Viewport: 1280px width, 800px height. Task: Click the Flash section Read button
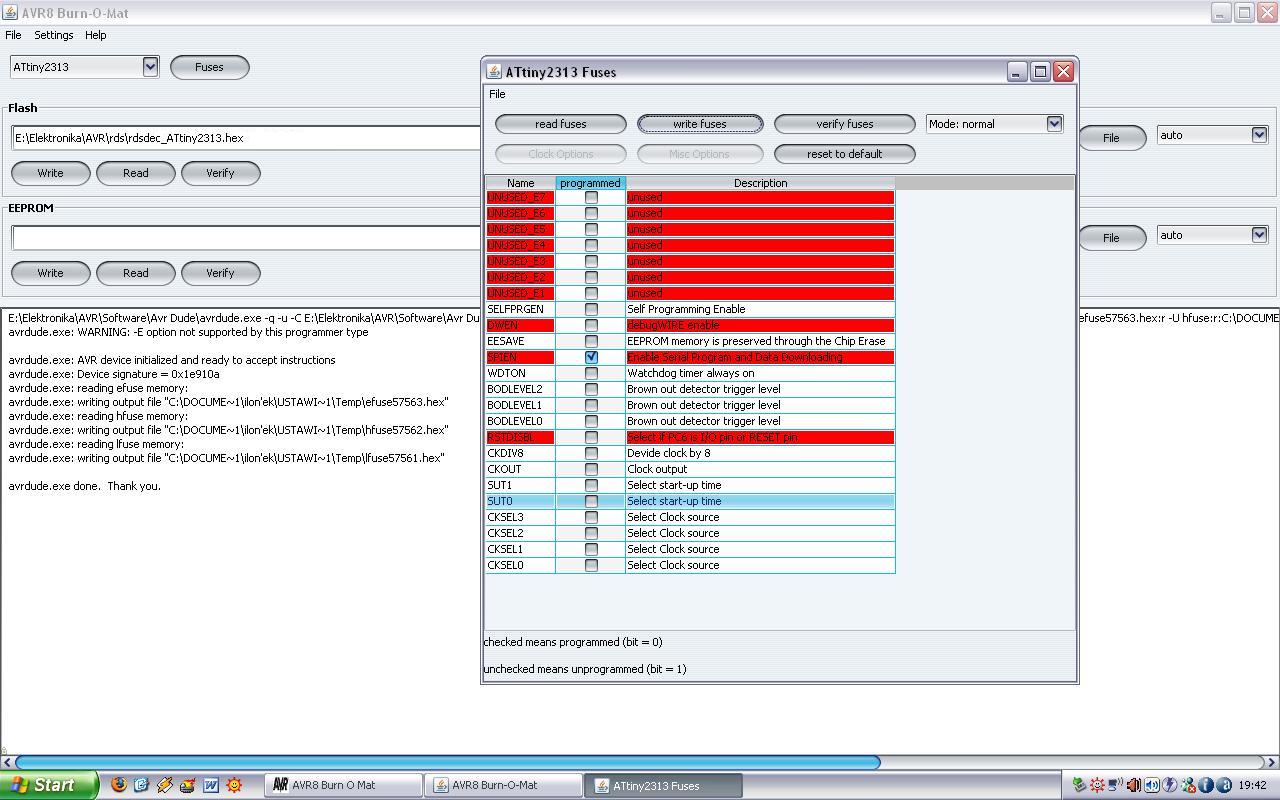[x=136, y=173]
